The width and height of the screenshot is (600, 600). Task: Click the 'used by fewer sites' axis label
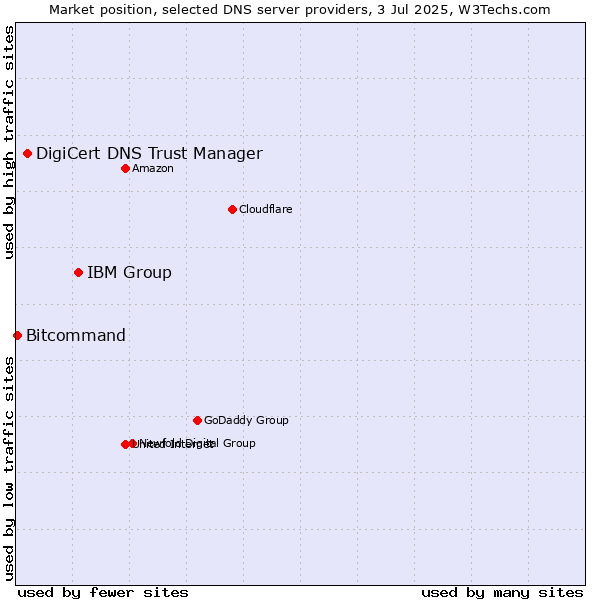[x=103, y=593]
